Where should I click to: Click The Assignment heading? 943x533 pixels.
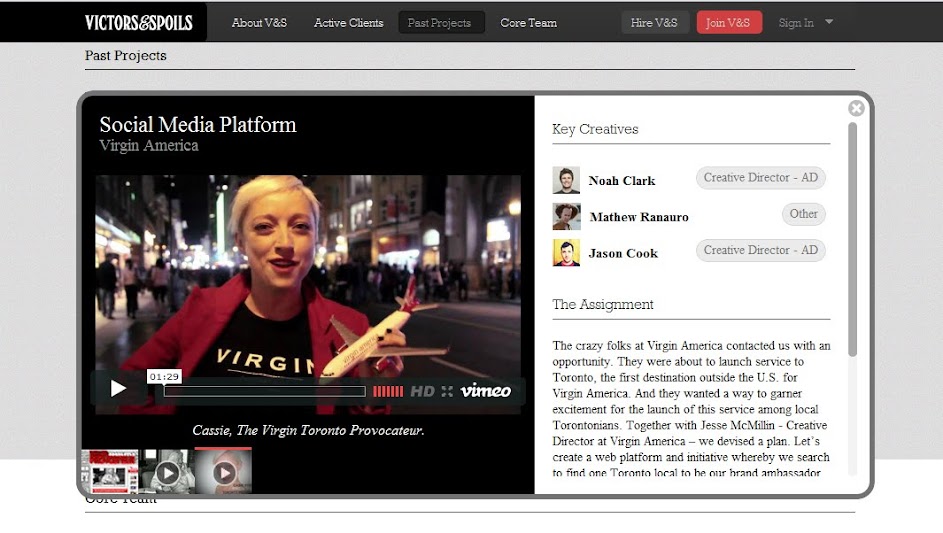pyautogui.click(x=603, y=304)
